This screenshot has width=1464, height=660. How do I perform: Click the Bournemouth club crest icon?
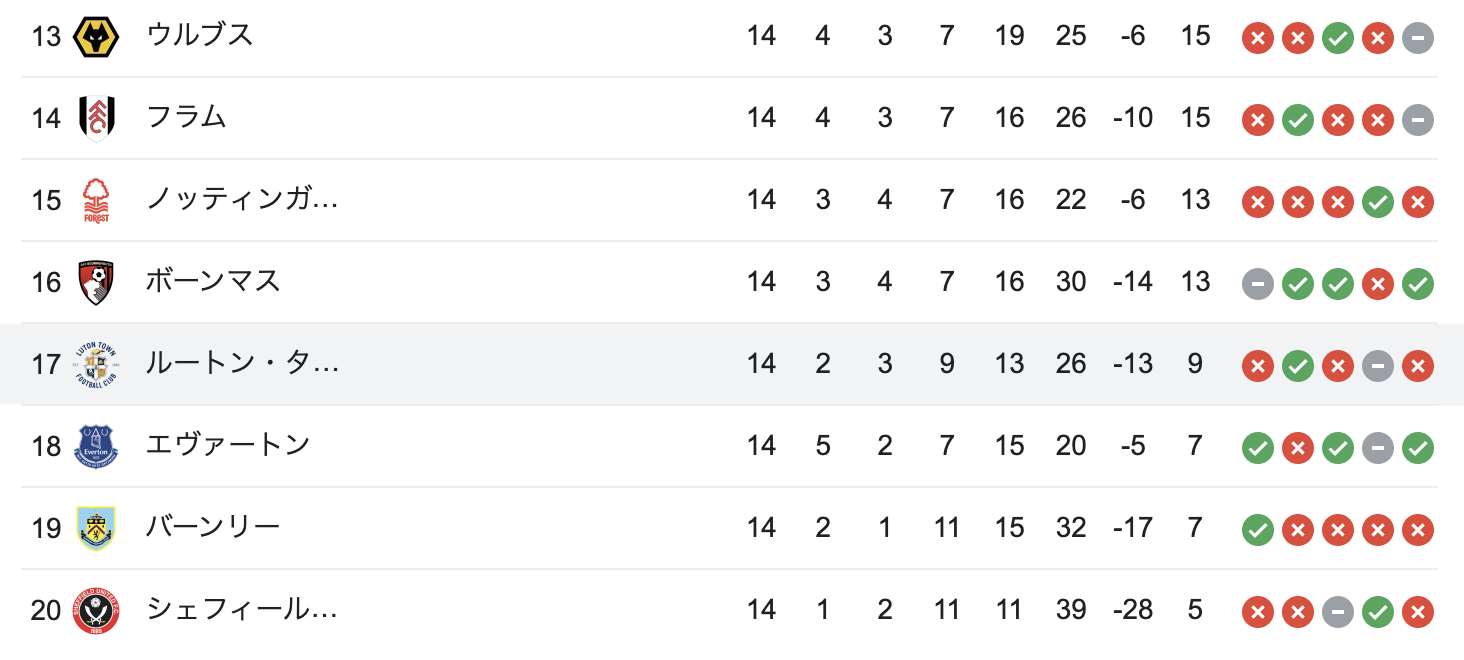coord(97,282)
